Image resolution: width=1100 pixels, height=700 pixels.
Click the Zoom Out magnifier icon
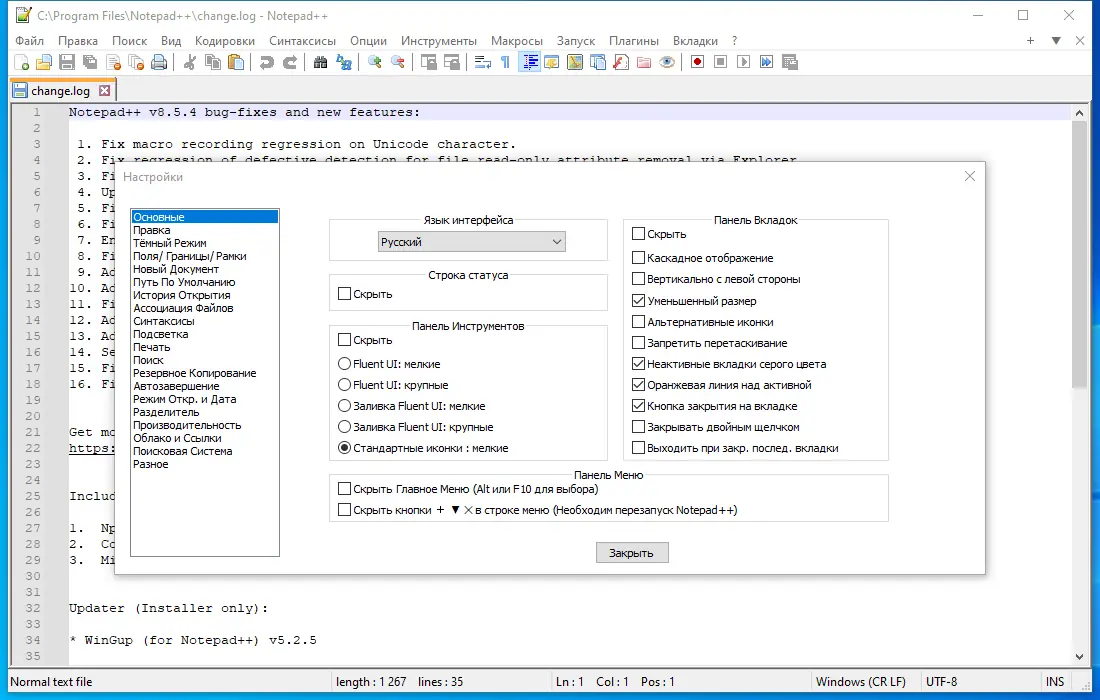click(398, 62)
